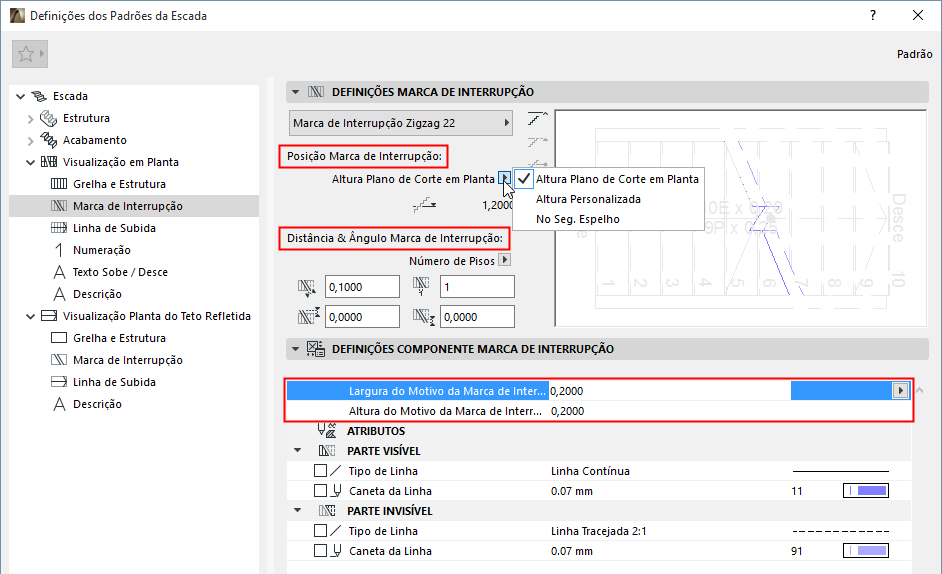Click the Estrutura icon in tree
The image size is (942, 574).
(x=48, y=118)
